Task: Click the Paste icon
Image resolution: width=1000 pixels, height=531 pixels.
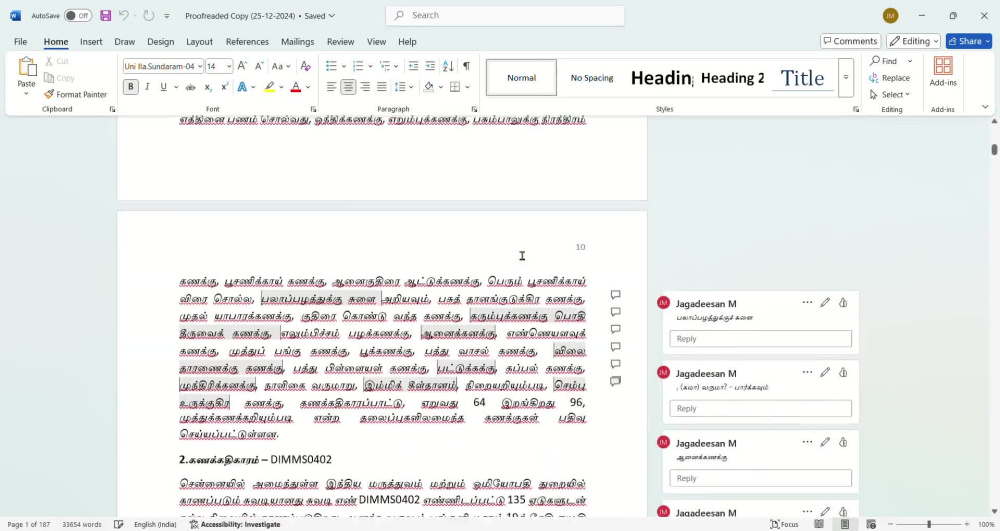Action: point(26,67)
